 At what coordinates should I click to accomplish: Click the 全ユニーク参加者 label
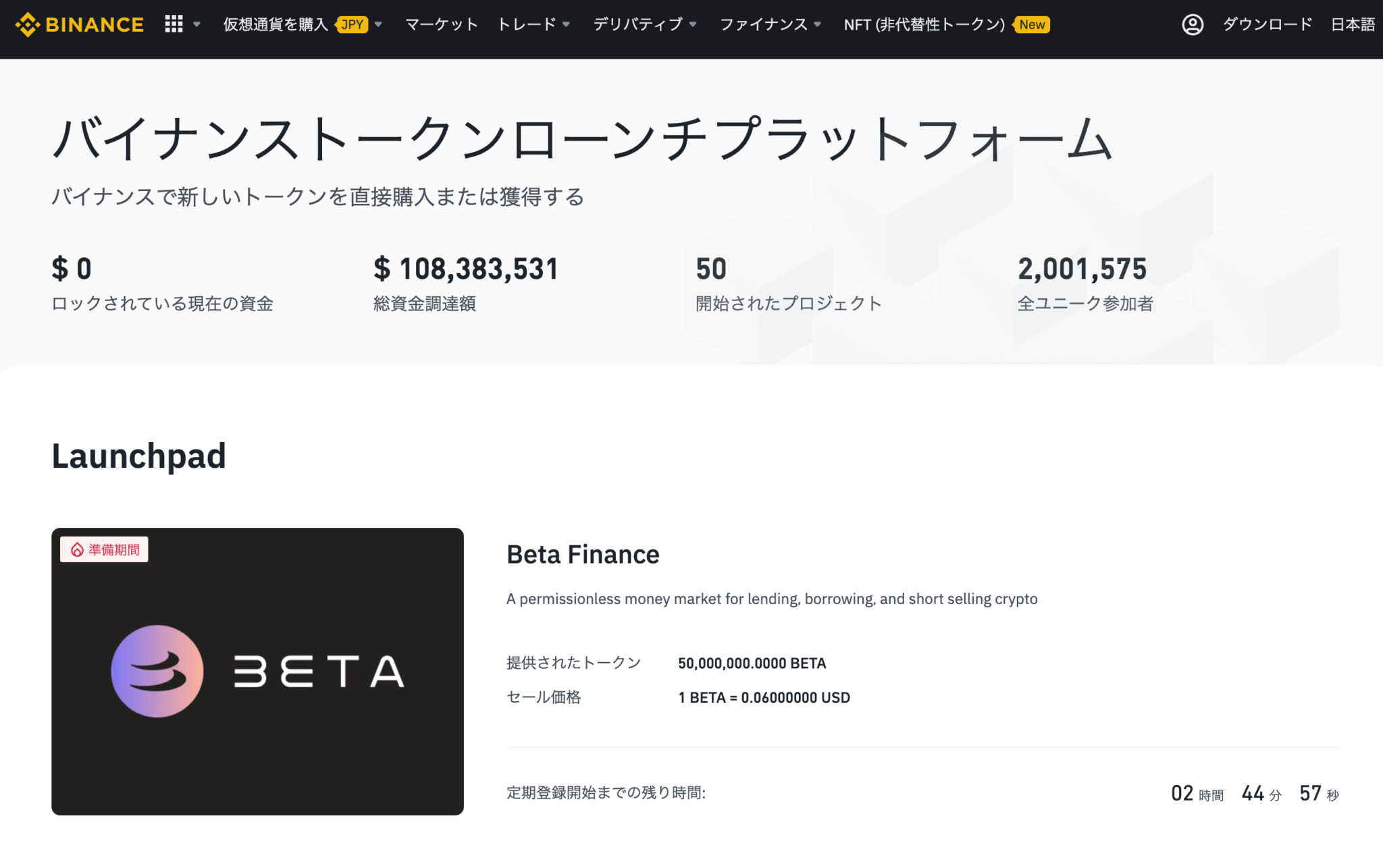(x=1085, y=304)
